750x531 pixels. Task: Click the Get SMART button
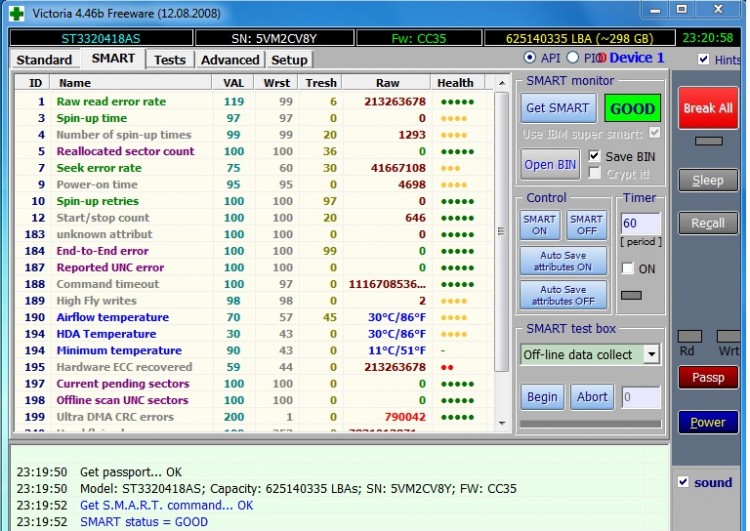click(558, 108)
